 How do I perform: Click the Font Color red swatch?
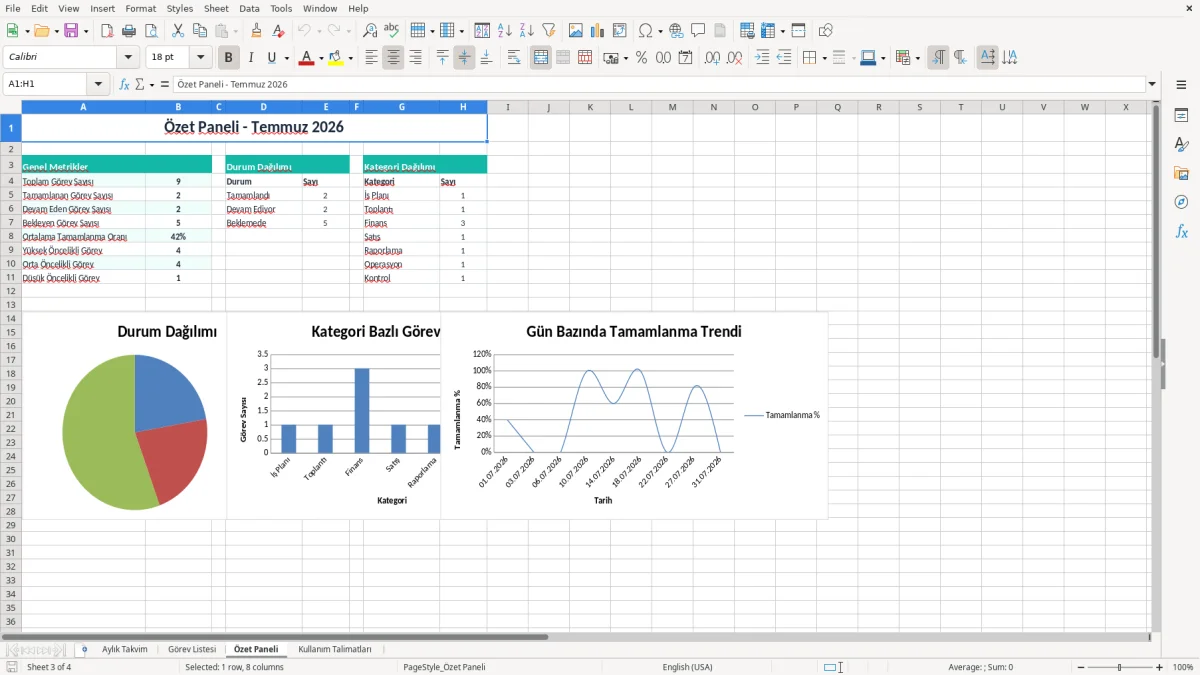point(307,58)
